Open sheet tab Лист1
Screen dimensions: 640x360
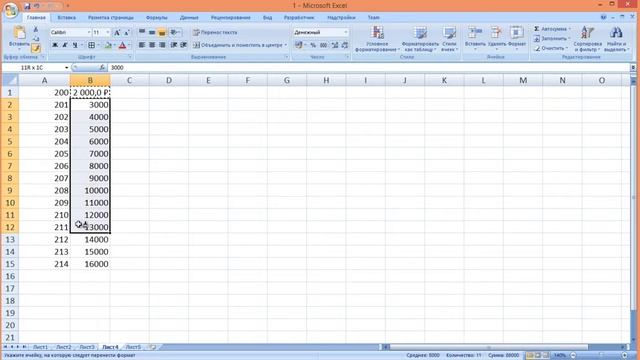40,347
